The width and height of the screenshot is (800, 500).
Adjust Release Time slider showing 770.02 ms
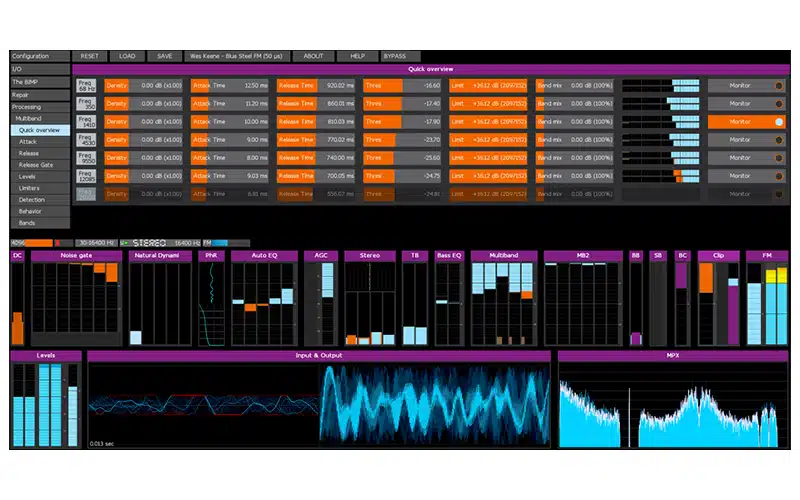(316, 140)
